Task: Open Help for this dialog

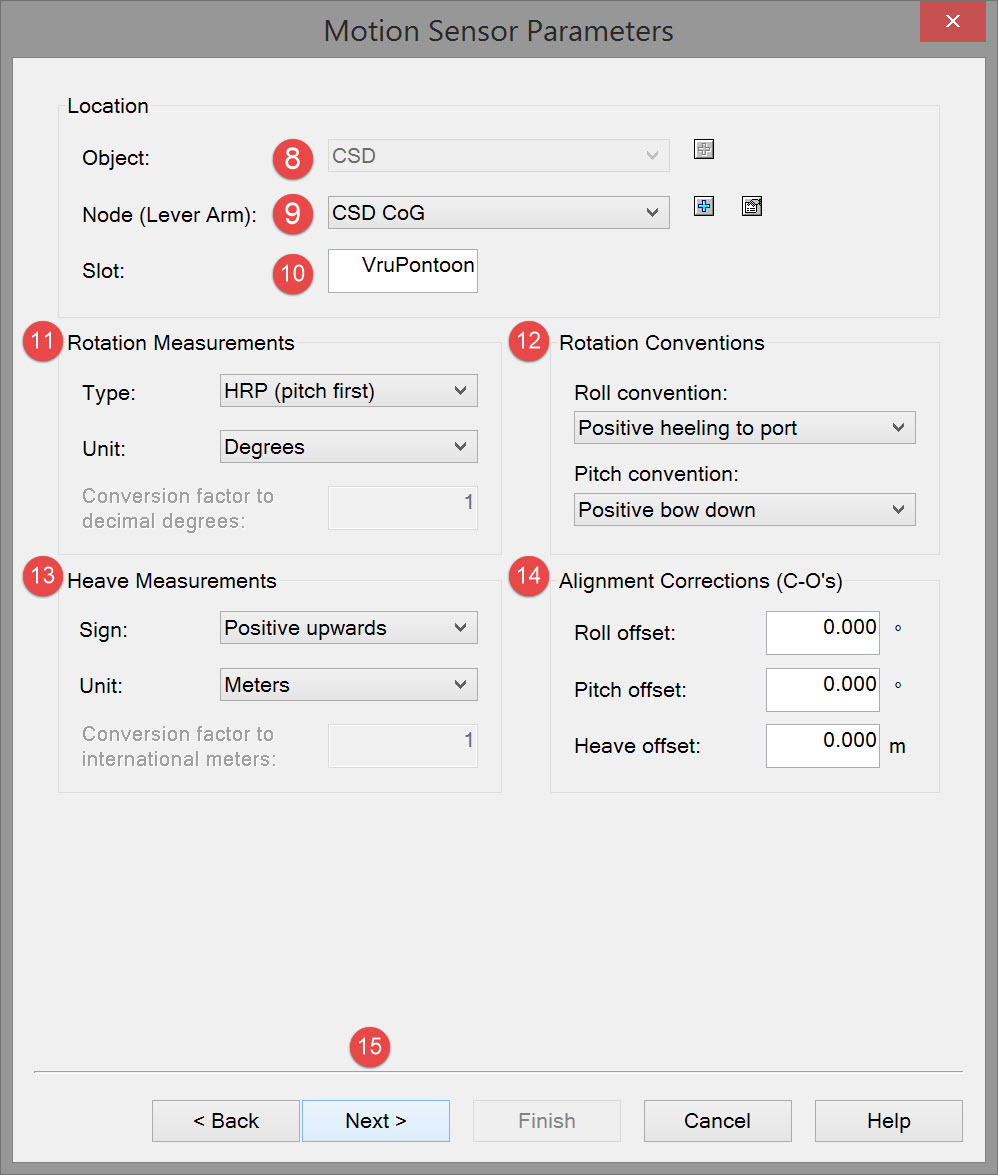Action: point(888,1121)
